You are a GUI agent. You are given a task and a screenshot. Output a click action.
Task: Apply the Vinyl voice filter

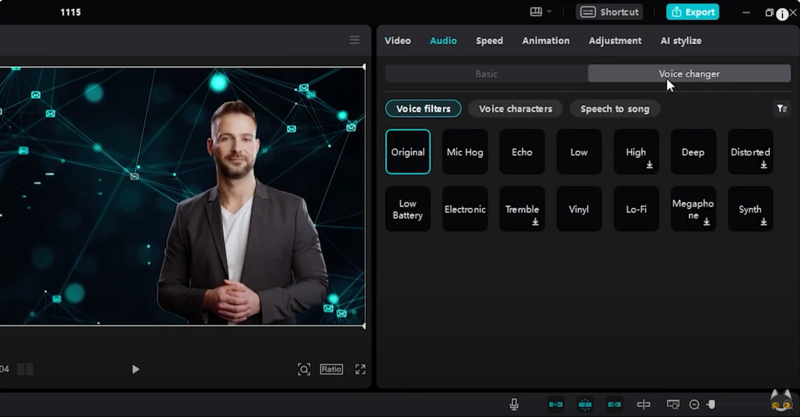(579, 209)
